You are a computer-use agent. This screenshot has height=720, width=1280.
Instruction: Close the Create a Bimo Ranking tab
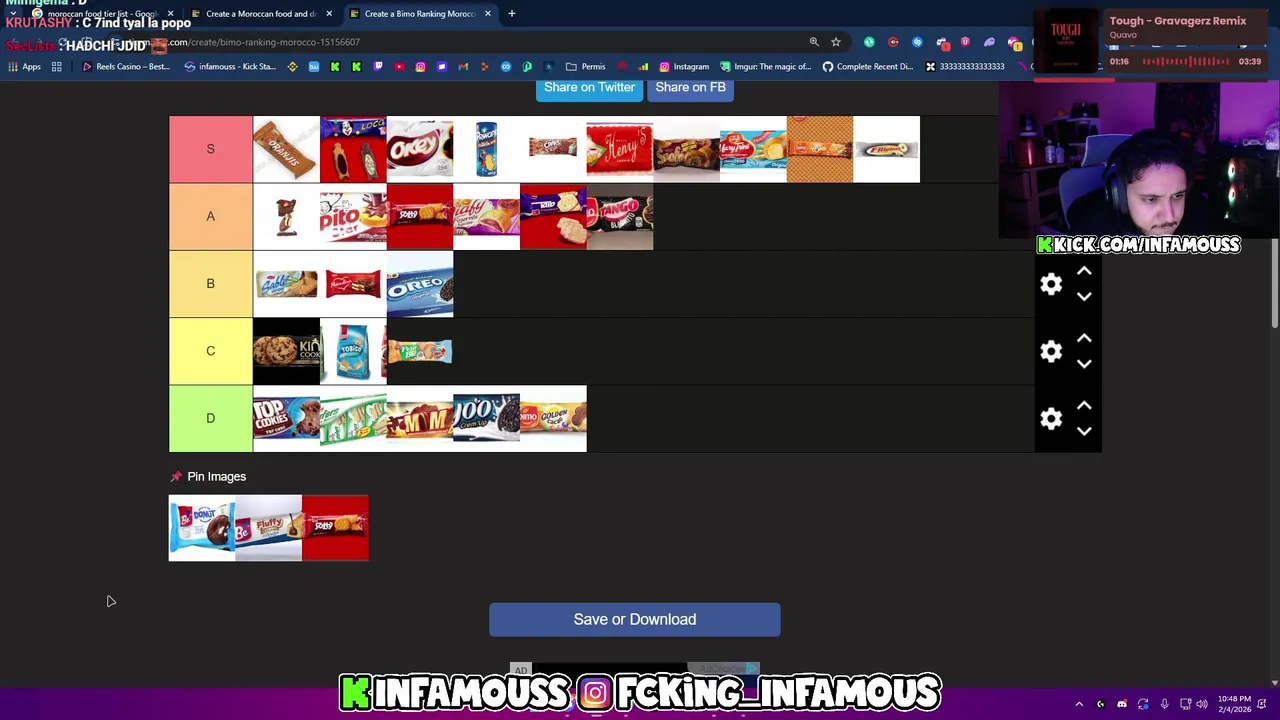click(x=487, y=14)
